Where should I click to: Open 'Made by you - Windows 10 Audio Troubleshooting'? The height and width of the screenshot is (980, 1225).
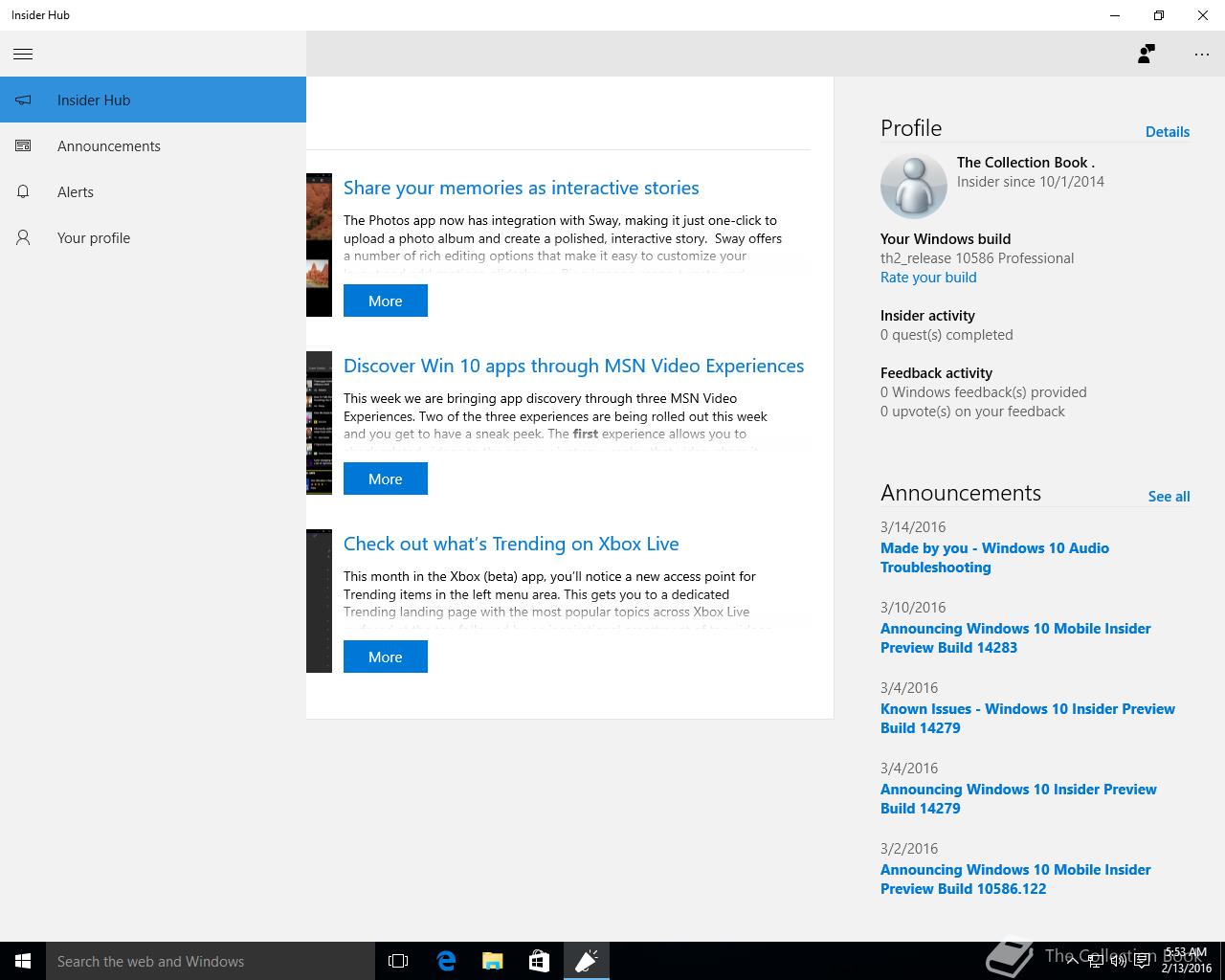(x=994, y=558)
